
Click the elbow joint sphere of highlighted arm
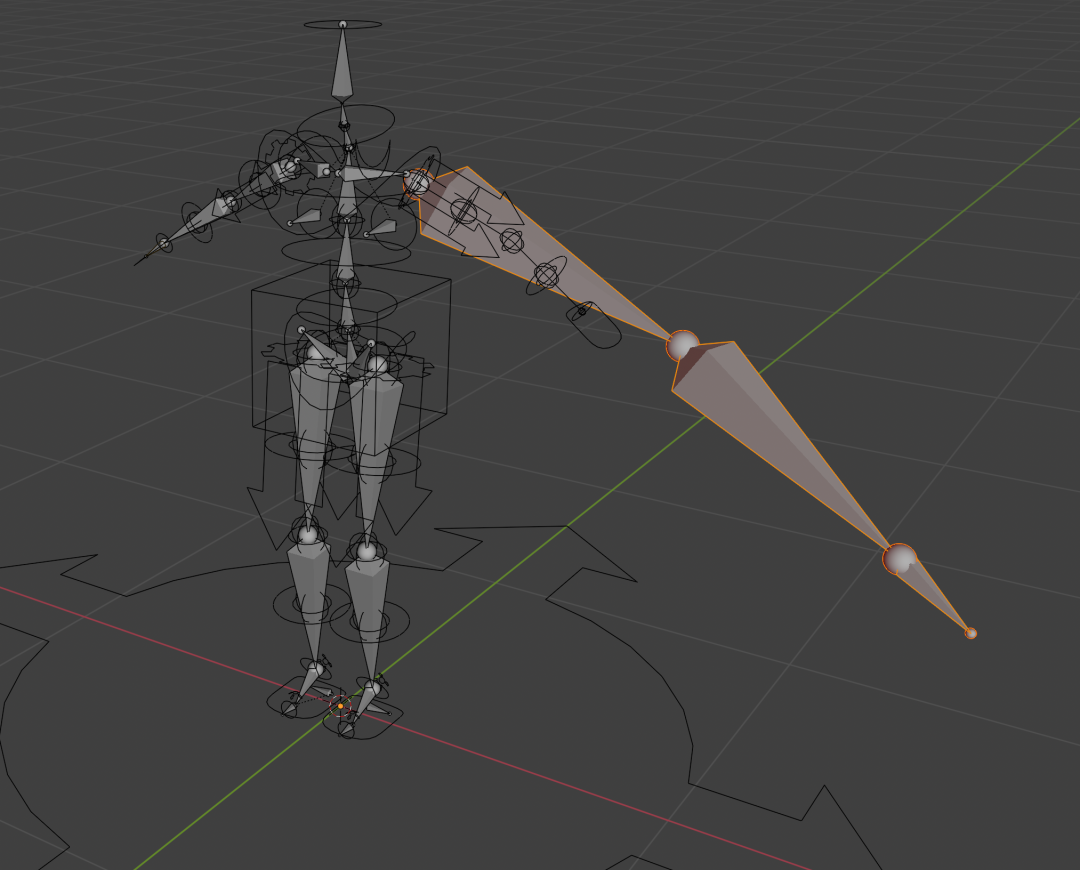pos(683,345)
